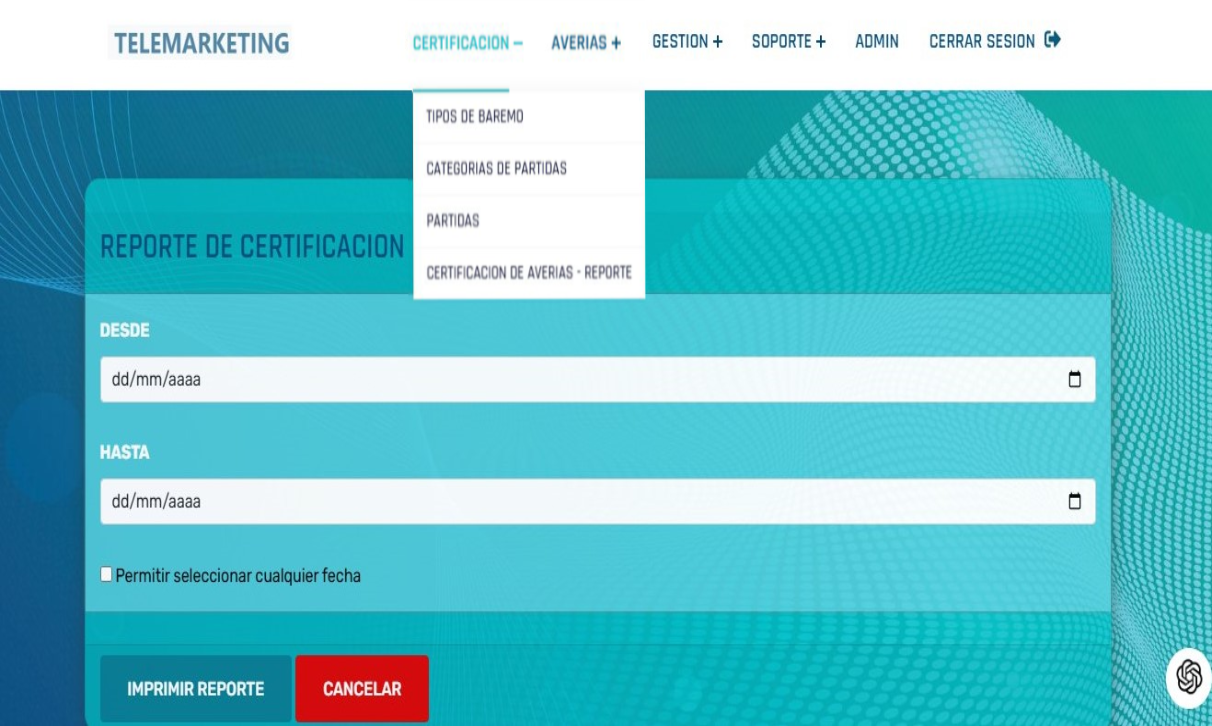The height and width of the screenshot is (726, 1212).
Task: Open the HASTA calendar picker icon
Action: click(1075, 501)
